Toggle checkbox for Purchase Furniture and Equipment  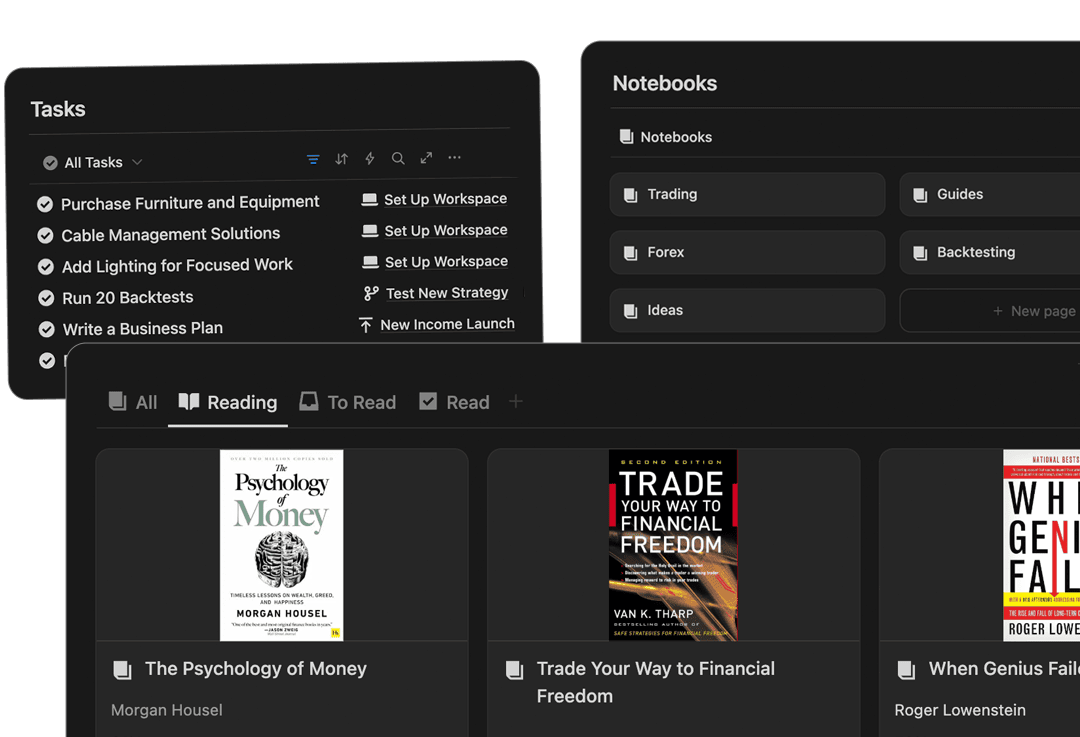tap(45, 204)
